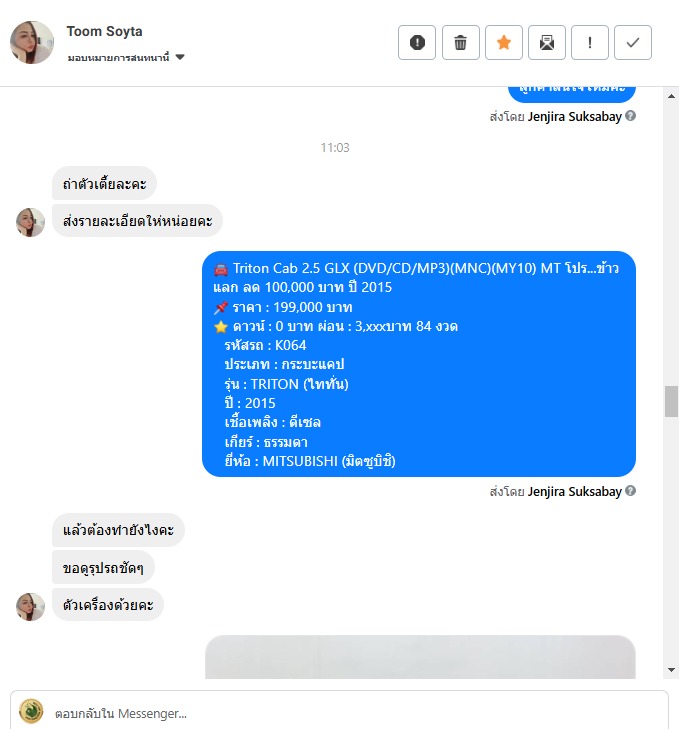
Task: Click sender avatar next to ตัวเครื่องด้วยคะ
Action: pos(30,607)
